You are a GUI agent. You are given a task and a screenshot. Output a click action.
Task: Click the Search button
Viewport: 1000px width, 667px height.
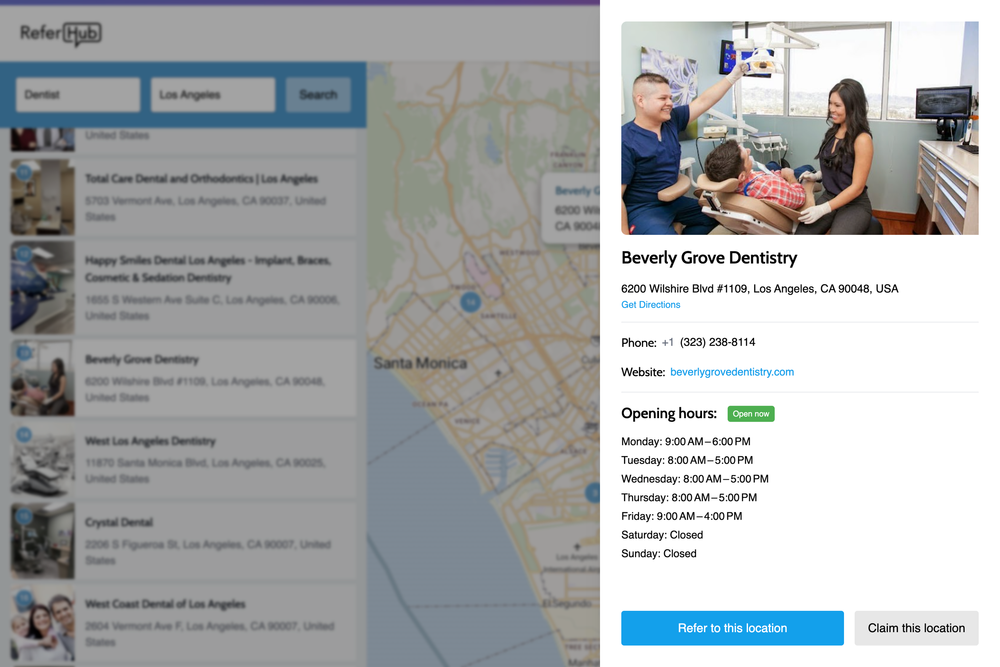click(x=318, y=95)
